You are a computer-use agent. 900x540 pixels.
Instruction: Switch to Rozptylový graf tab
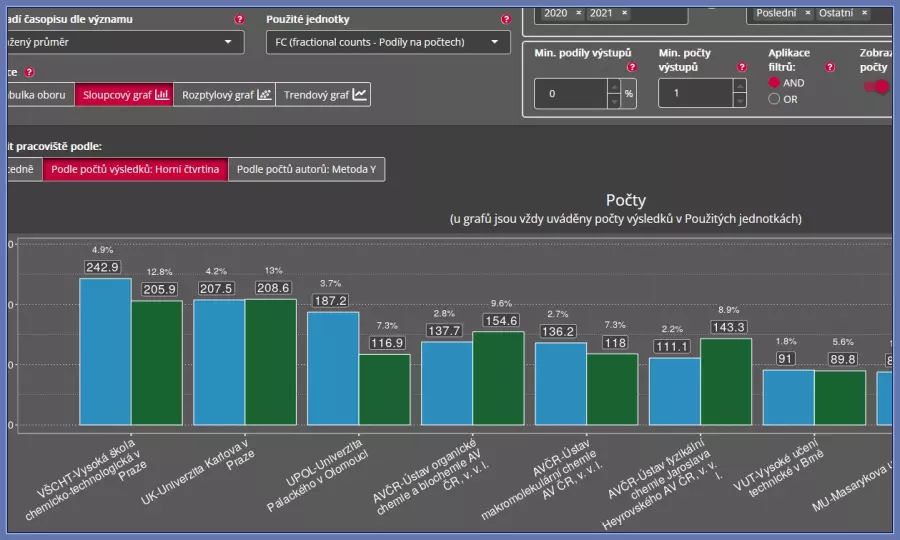click(226, 95)
